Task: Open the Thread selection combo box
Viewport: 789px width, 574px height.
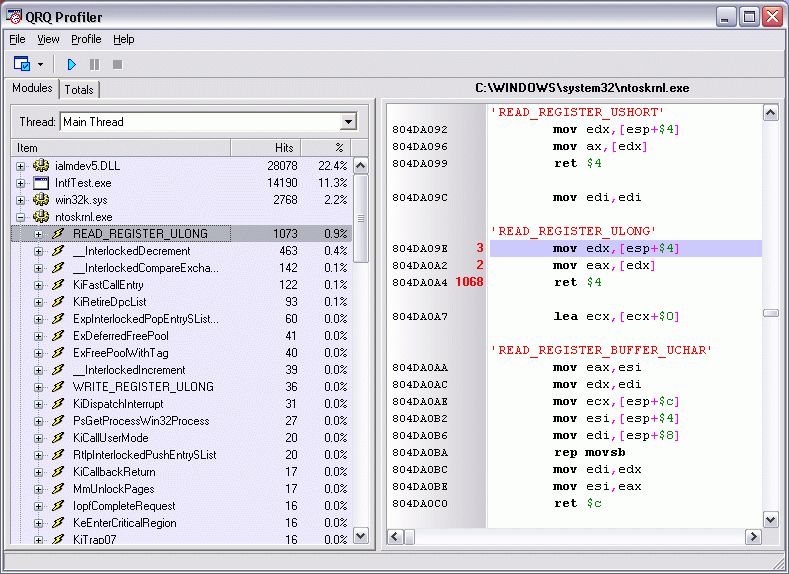Action: coord(348,122)
